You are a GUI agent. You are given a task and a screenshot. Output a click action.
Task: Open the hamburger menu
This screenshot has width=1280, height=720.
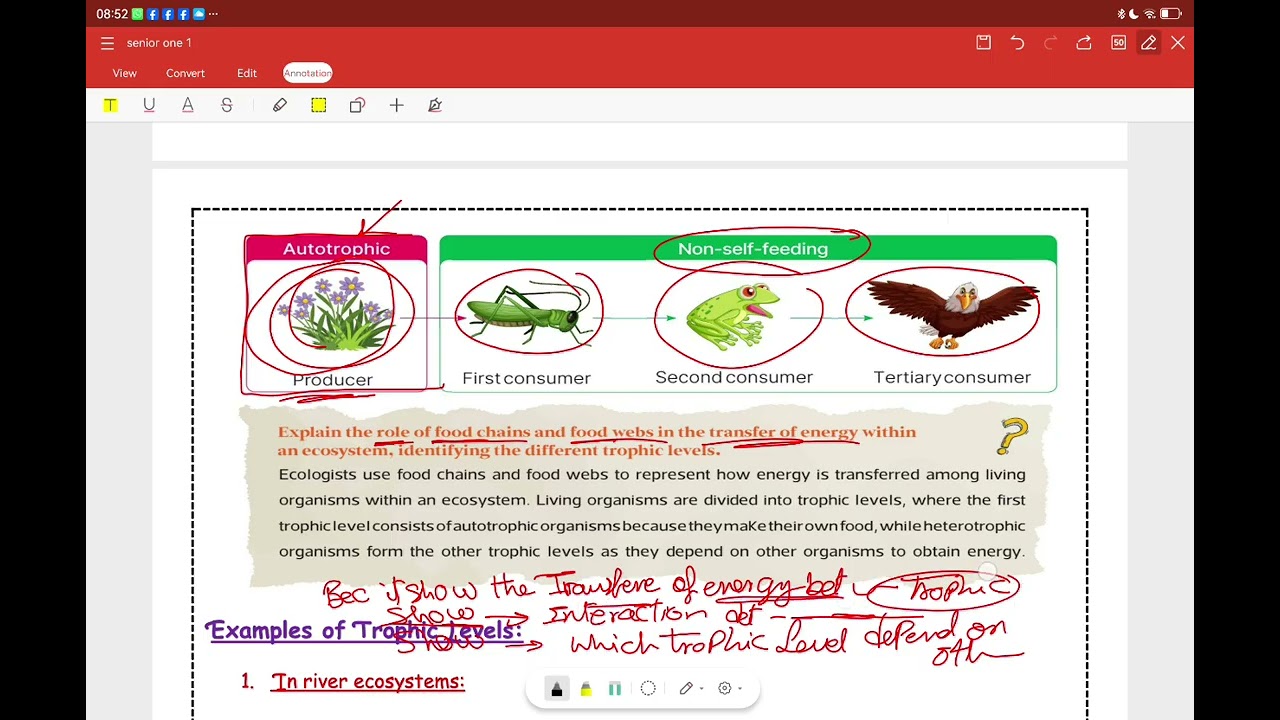coord(107,43)
